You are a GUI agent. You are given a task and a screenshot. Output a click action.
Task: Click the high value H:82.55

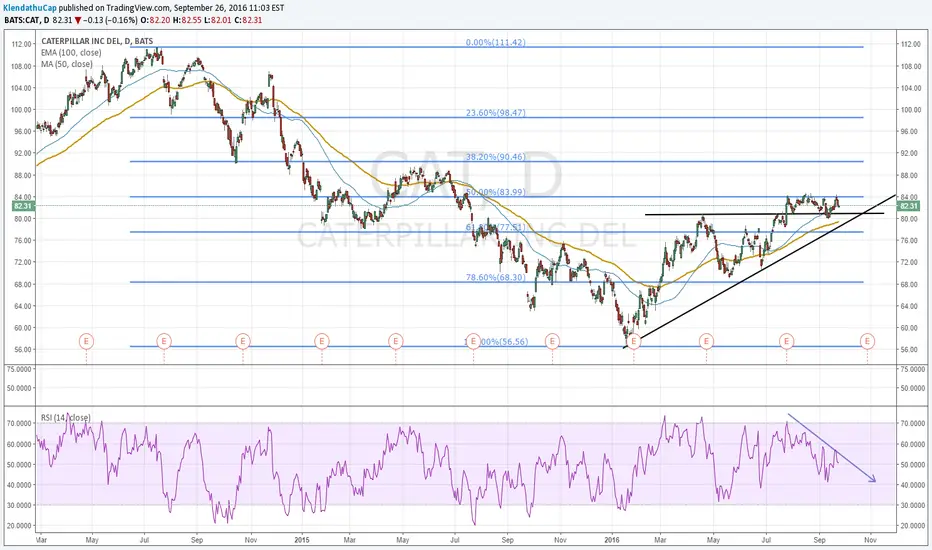(x=189, y=20)
